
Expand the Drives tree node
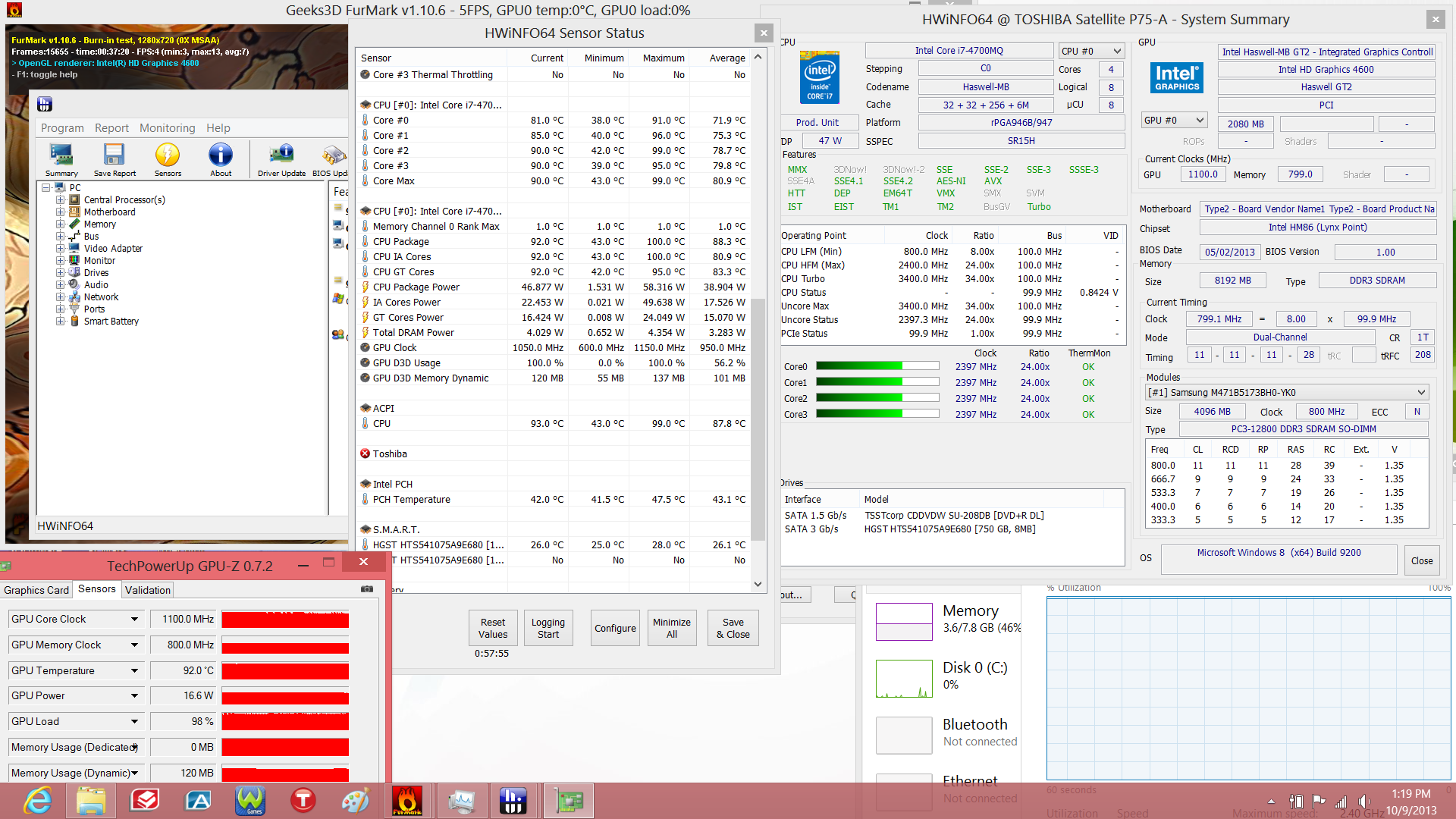(x=61, y=273)
